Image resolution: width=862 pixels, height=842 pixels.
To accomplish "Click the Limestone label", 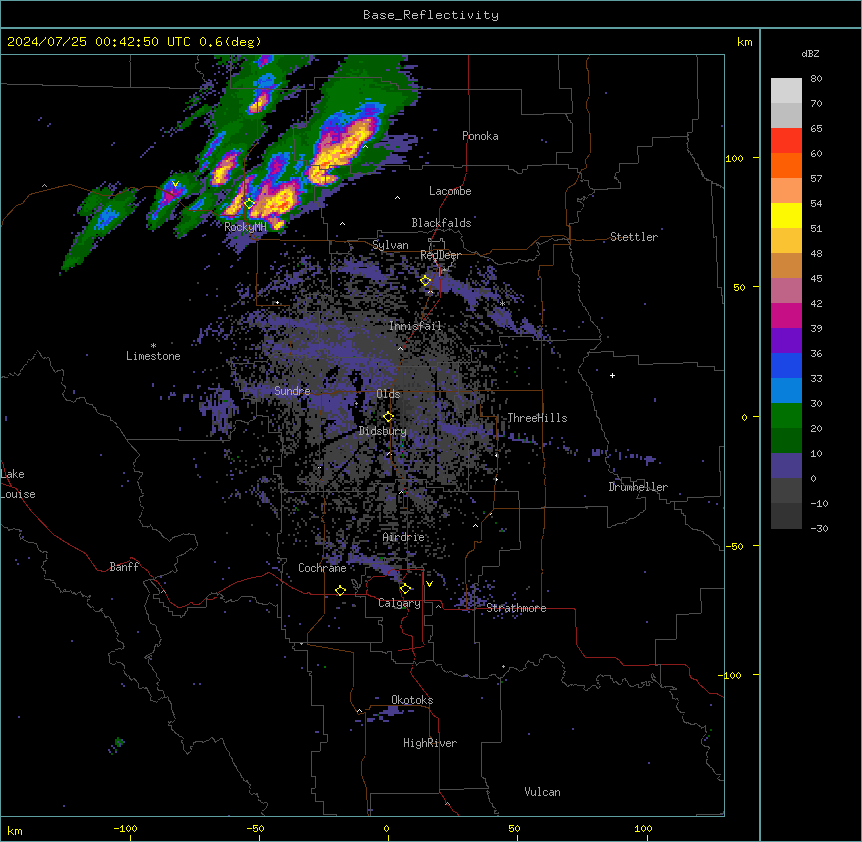I will click(x=153, y=356).
